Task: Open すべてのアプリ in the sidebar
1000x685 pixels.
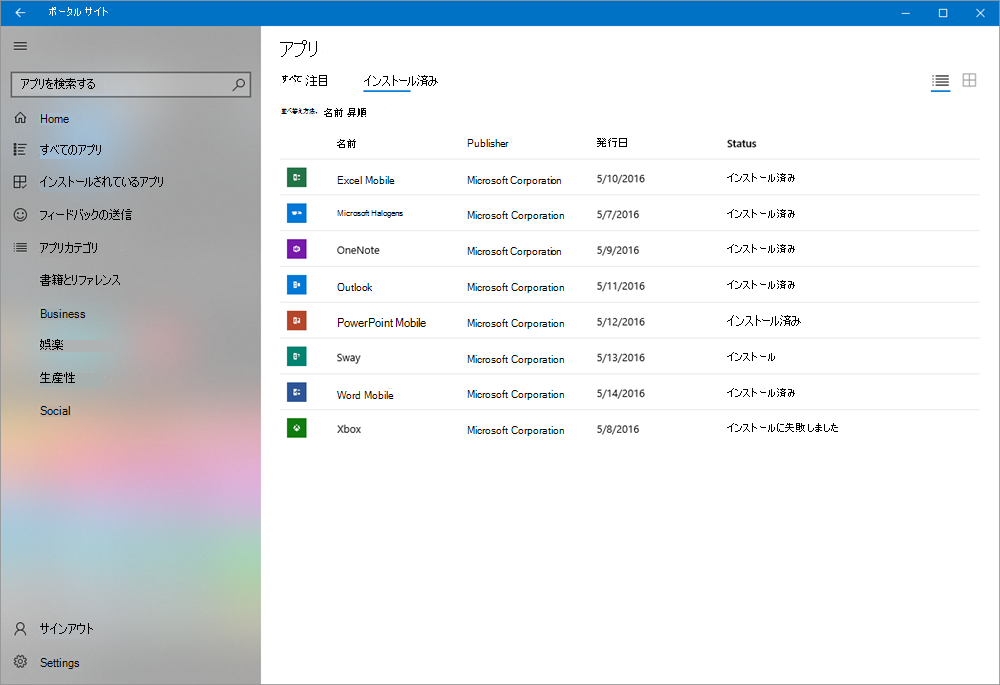Action: [x=71, y=150]
